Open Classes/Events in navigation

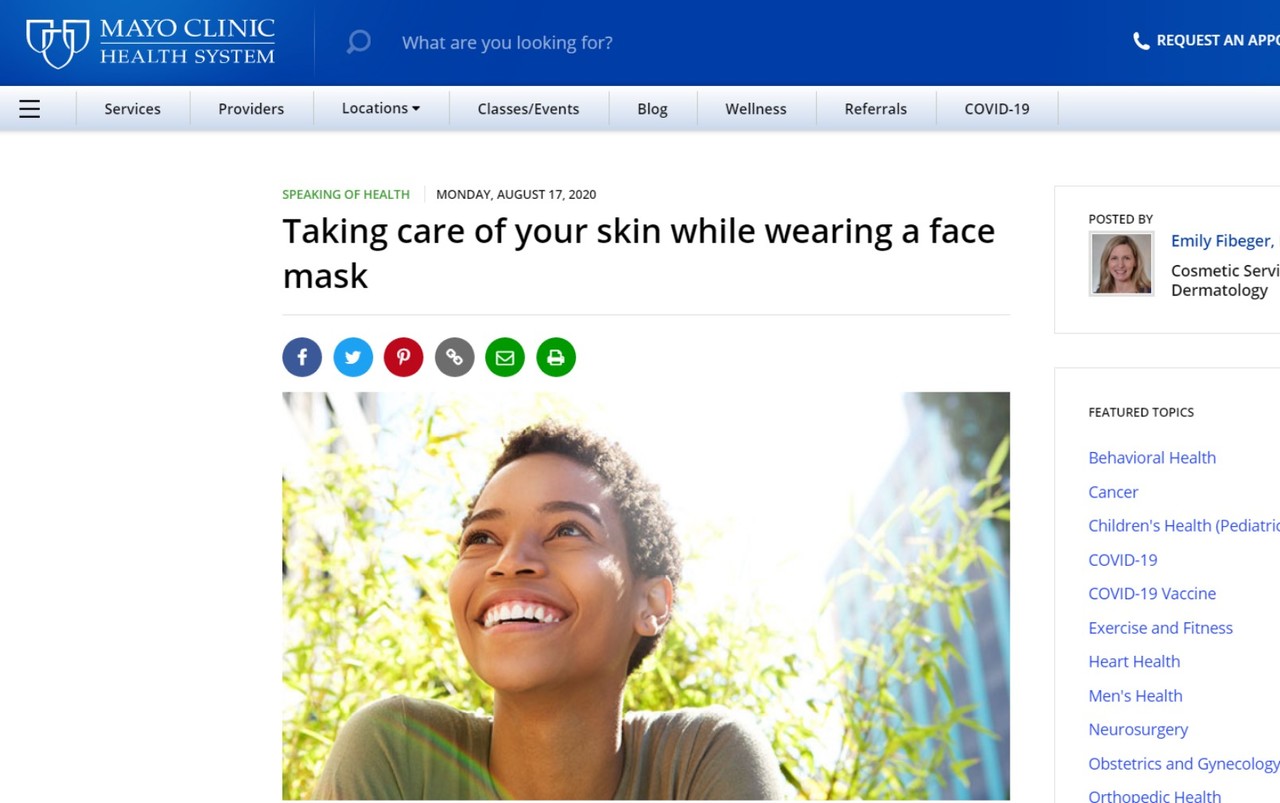pyautogui.click(x=528, y=109)
